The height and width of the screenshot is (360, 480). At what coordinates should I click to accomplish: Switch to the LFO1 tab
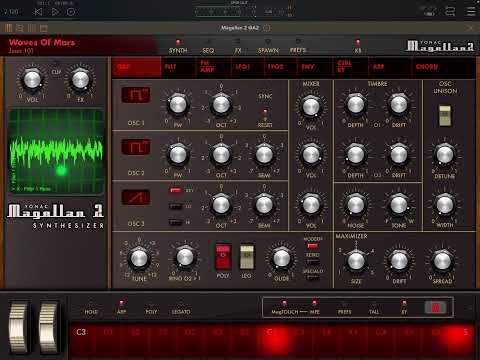[248, 67]
